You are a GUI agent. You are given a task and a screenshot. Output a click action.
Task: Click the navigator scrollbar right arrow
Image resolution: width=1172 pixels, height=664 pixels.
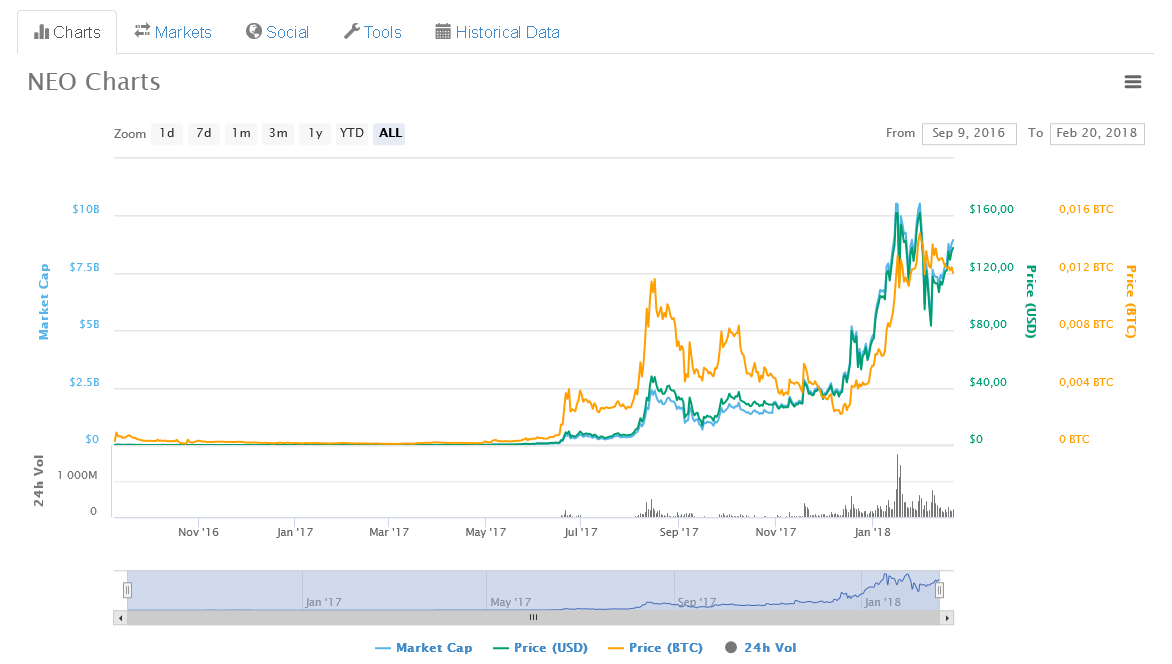pos(947,618)
